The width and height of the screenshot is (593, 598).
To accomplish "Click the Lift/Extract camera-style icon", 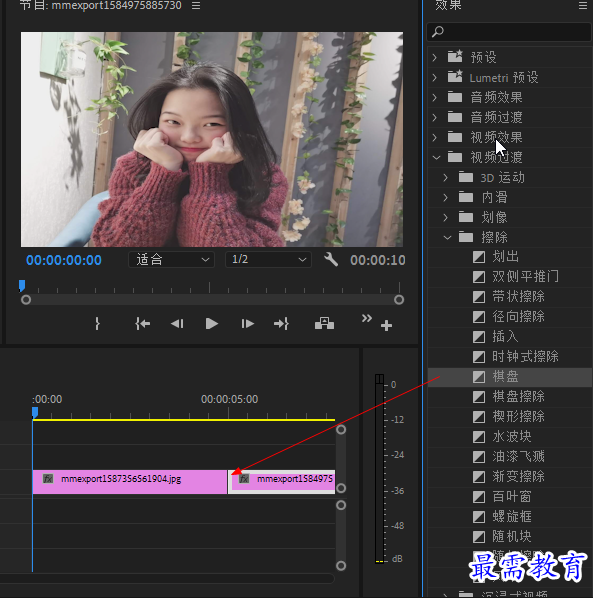I will tap(324, 323).
